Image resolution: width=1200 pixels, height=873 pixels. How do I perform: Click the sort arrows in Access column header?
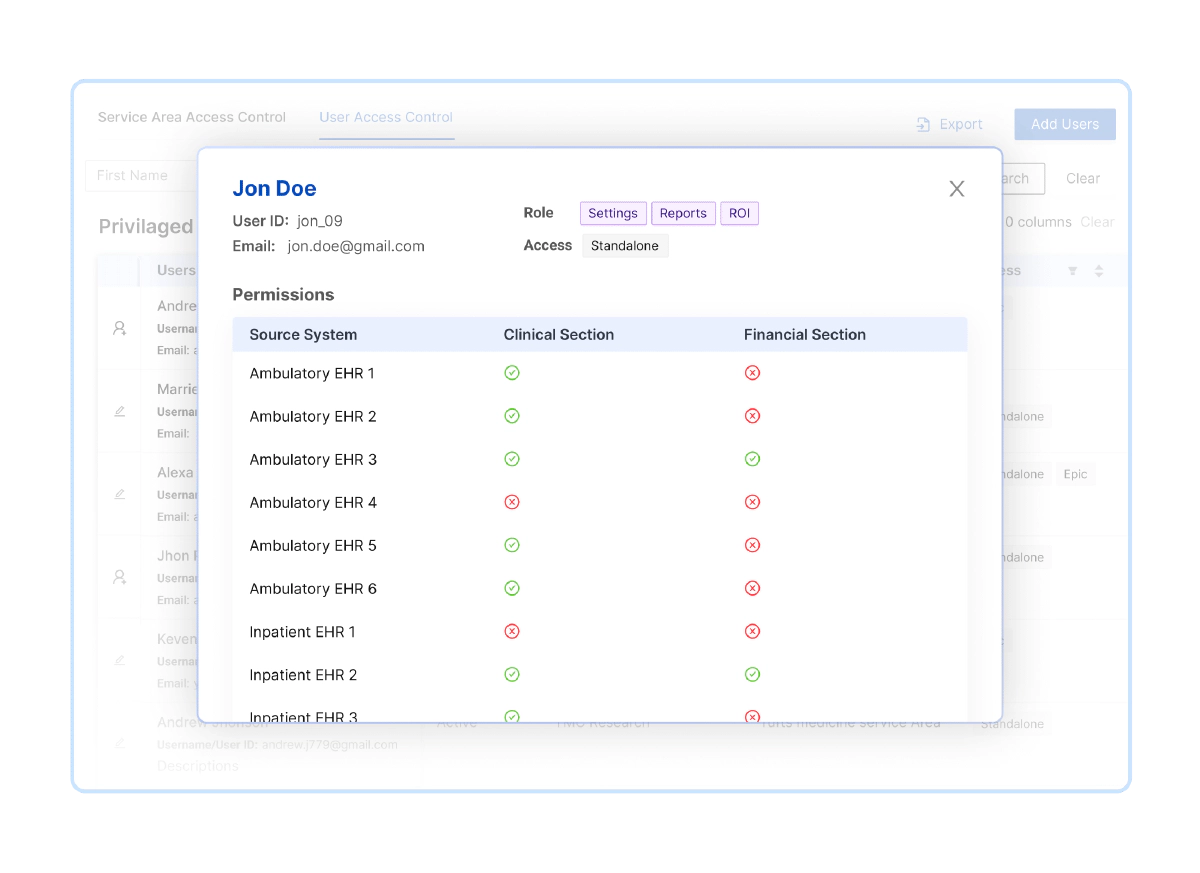point(1099,271)
